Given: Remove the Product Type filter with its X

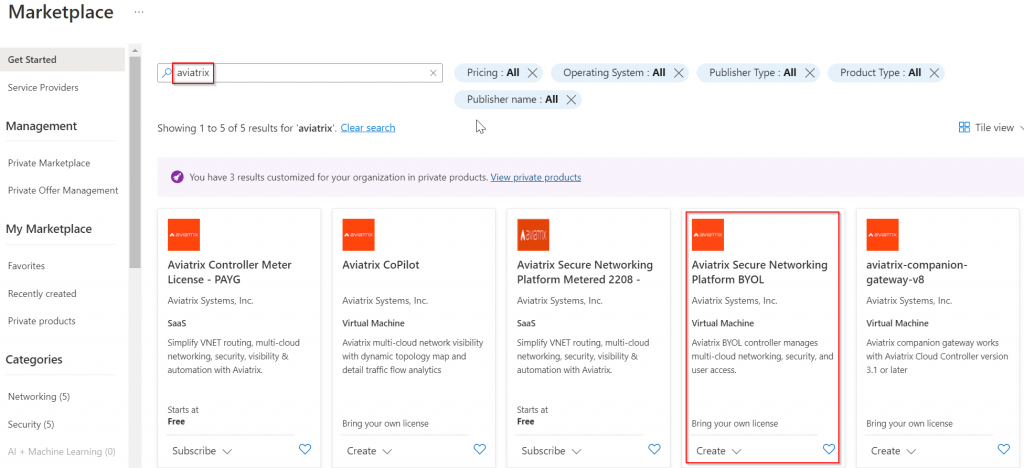Looking at the screenshot, I should 934,72.
